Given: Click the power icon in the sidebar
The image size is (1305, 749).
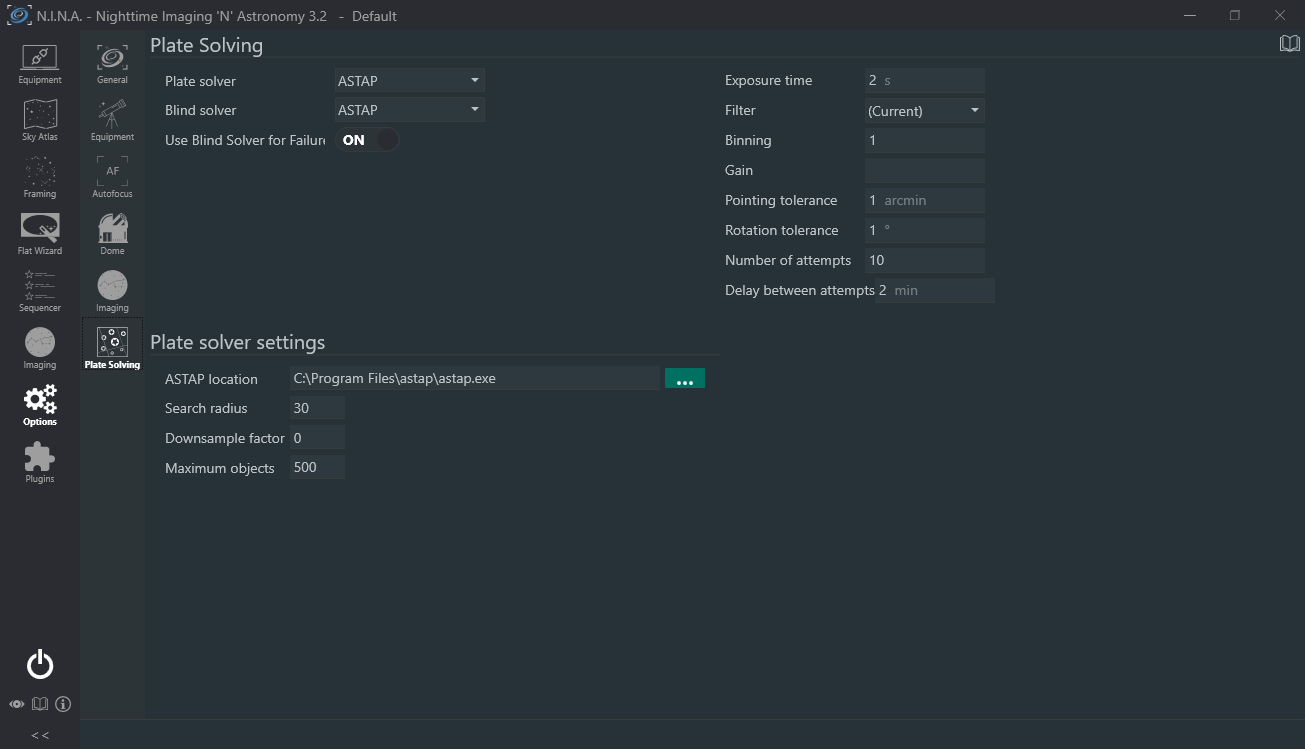Looking at the screenshot, I should 40,665.
